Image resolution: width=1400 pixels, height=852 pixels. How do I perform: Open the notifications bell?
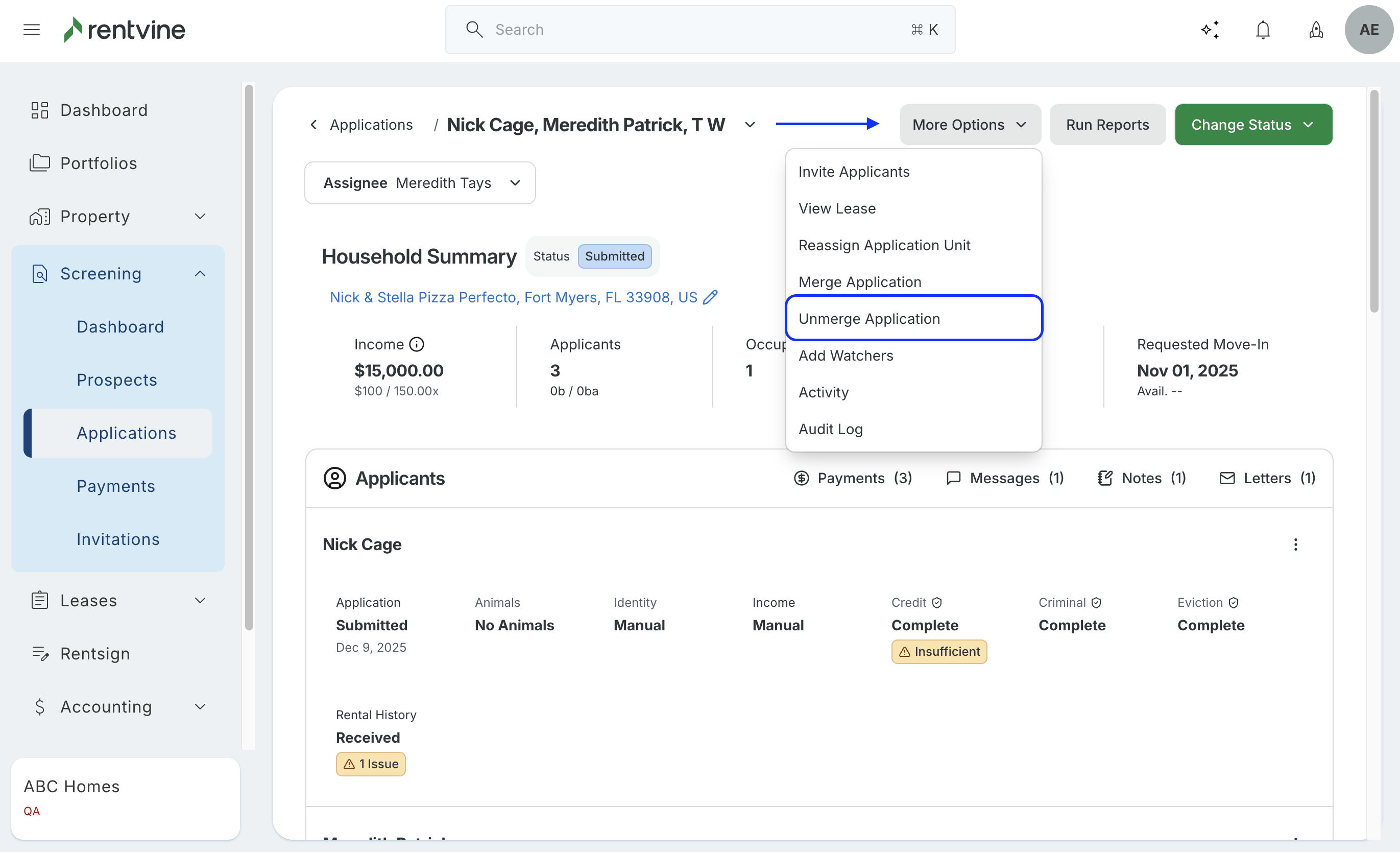(1263, 30)
